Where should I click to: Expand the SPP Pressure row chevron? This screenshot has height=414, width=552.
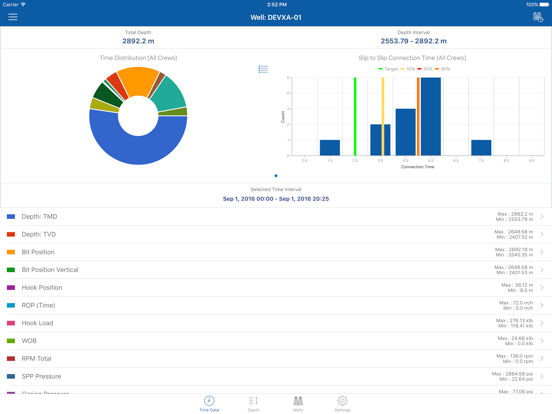click(542, 376)
